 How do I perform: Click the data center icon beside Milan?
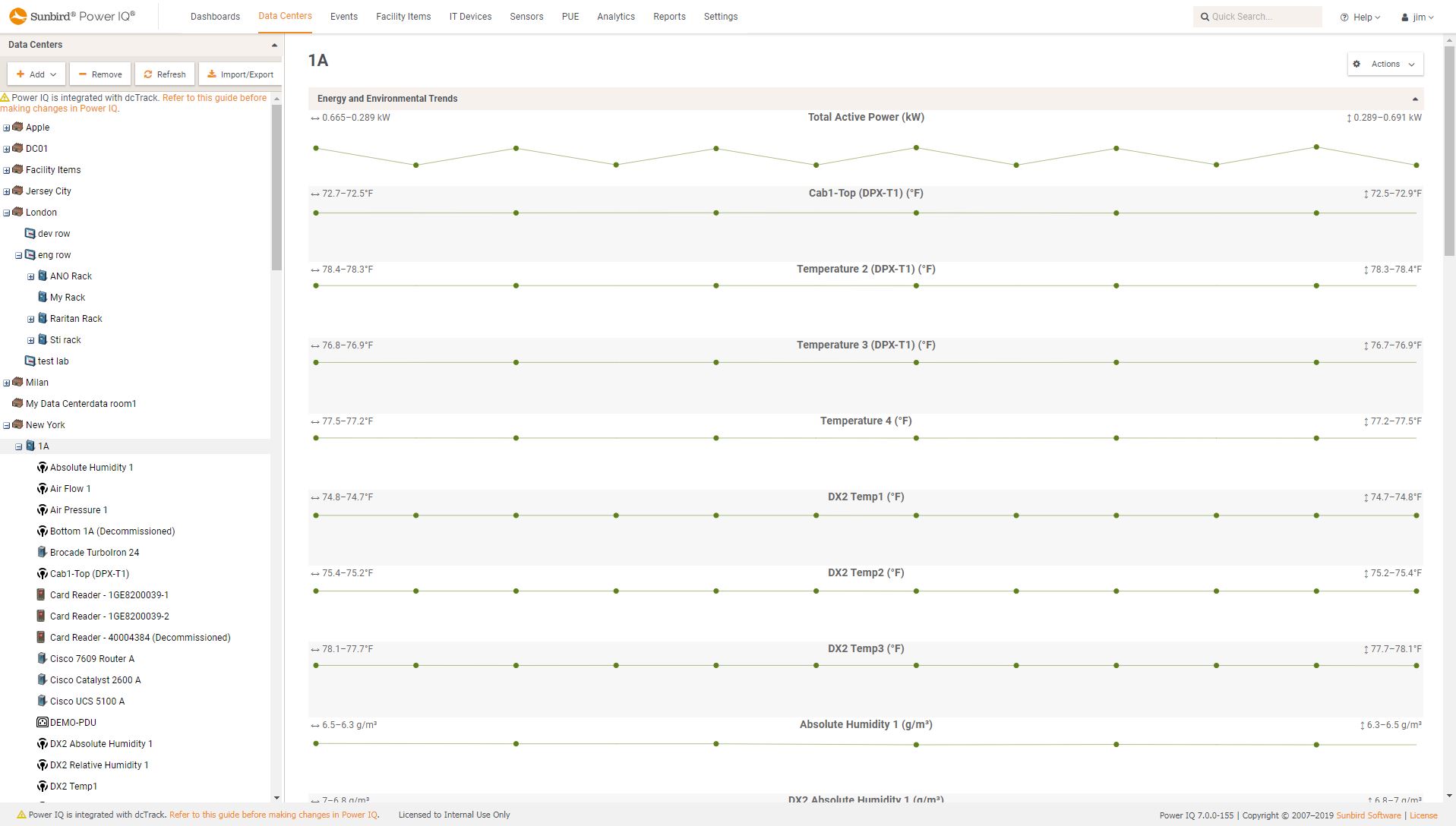(x=17, y=382)
